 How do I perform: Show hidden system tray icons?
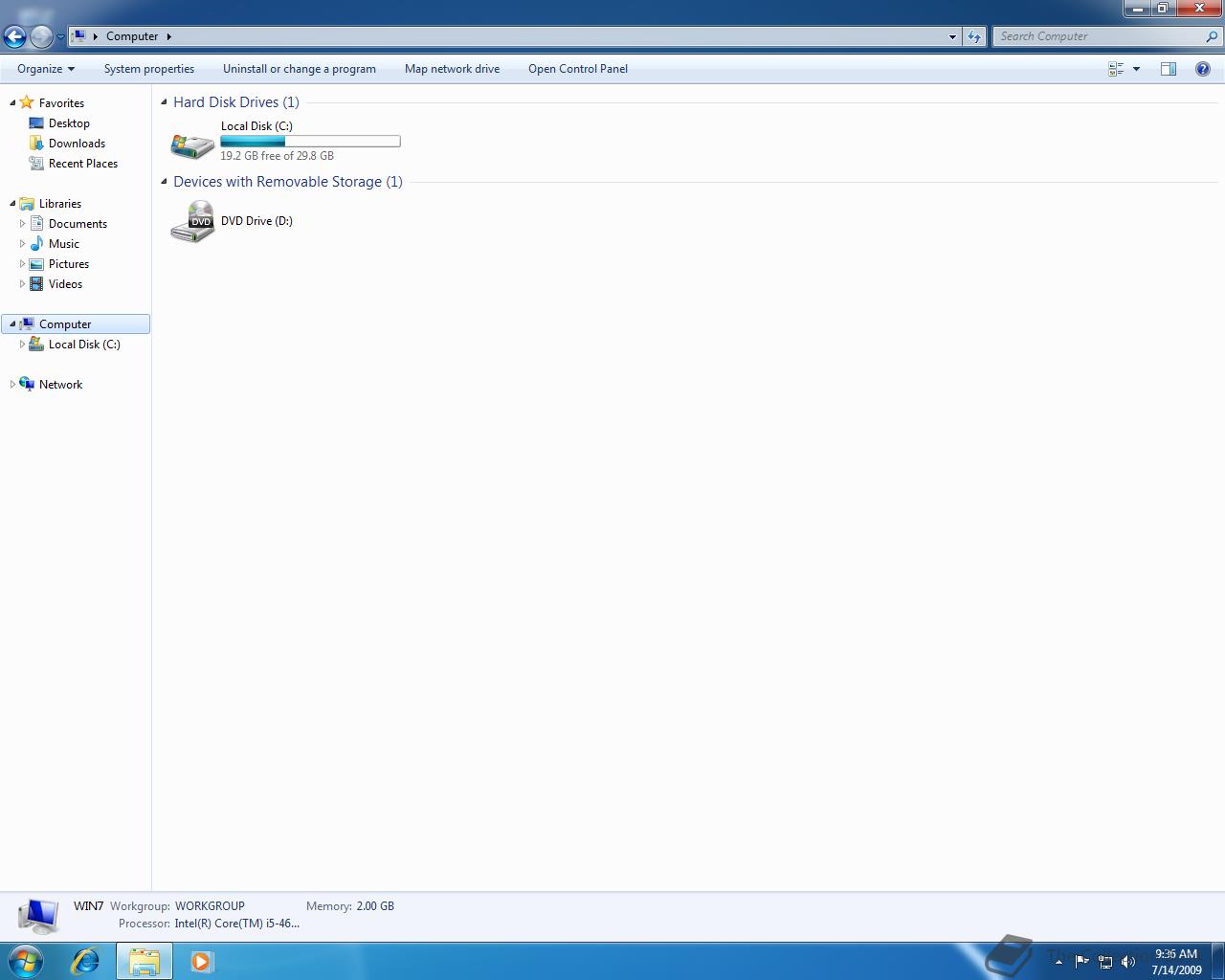[1058, 962]
